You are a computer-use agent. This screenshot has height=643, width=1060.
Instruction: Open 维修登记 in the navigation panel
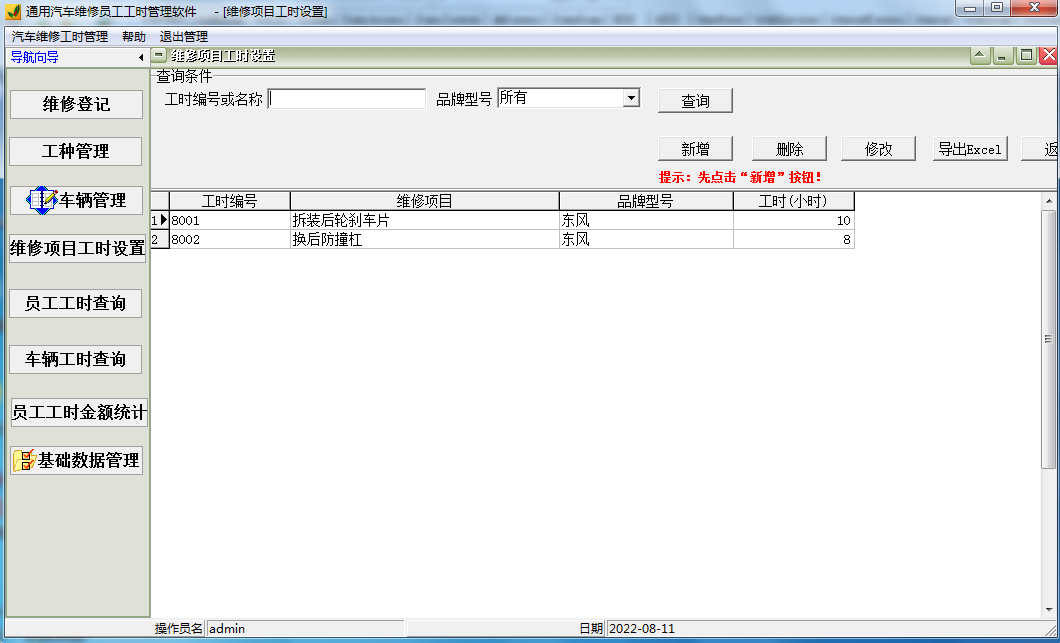point(76,105)
